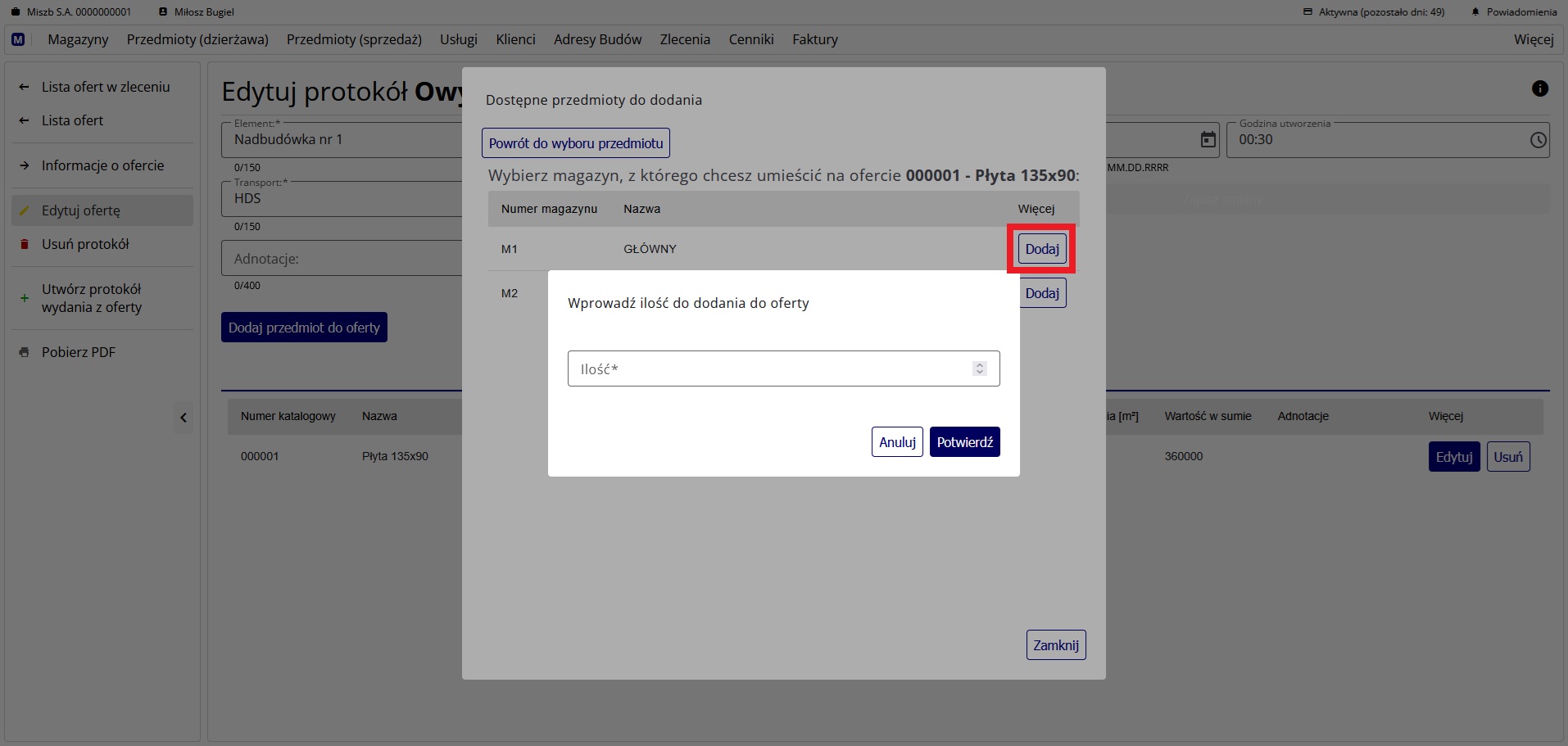Click the printer icon for Pobierz PDF
Image resolution: width=1568 pixels, height=746 pixels.
click(x=25, y=352)
